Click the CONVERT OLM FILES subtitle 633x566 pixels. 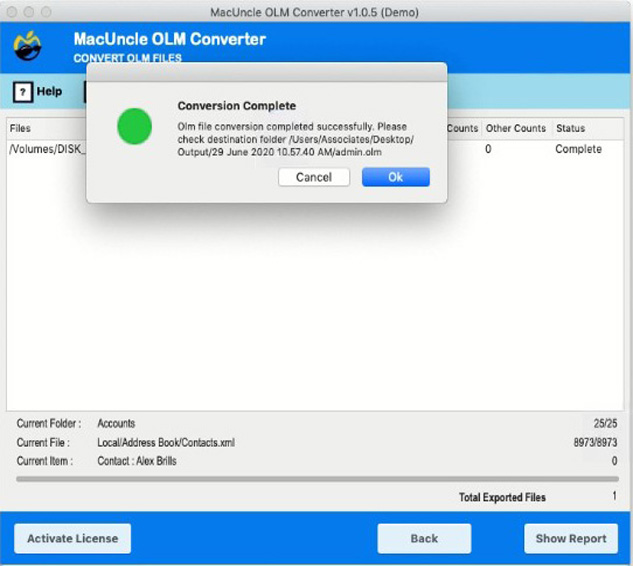pos(128,58)
